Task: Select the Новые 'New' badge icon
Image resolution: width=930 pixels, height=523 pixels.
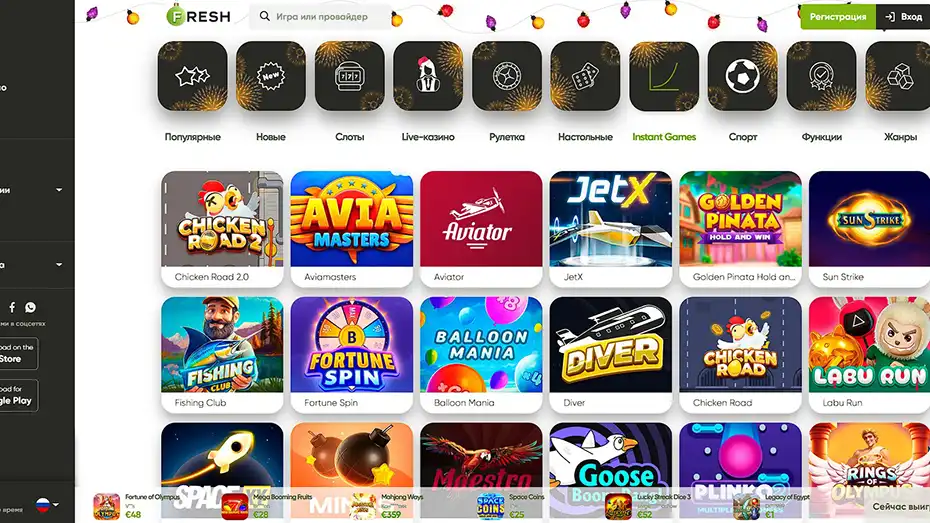Action: tap(271, 76)
